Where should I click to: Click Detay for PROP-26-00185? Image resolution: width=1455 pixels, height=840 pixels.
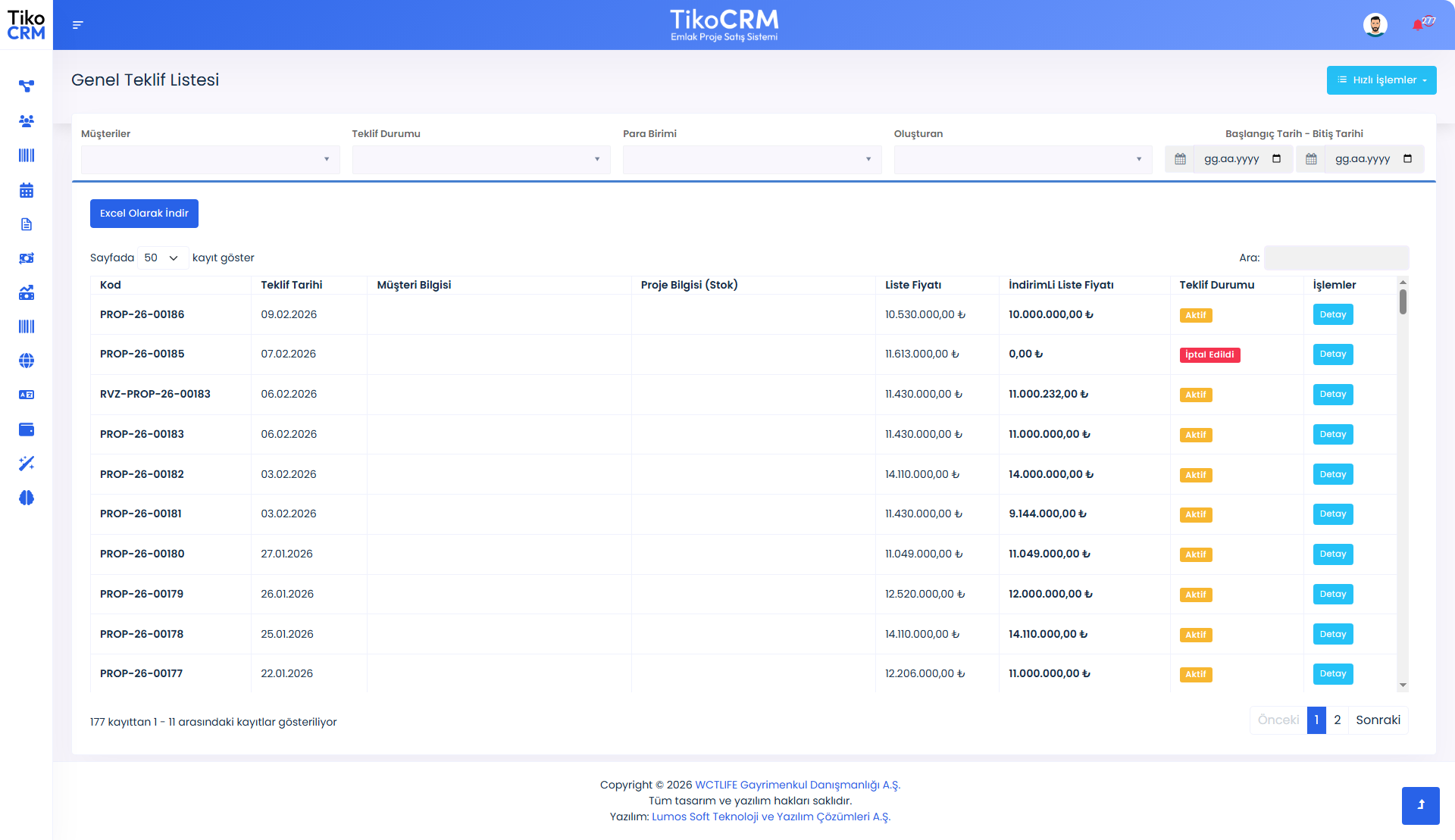coord(1332,354)
